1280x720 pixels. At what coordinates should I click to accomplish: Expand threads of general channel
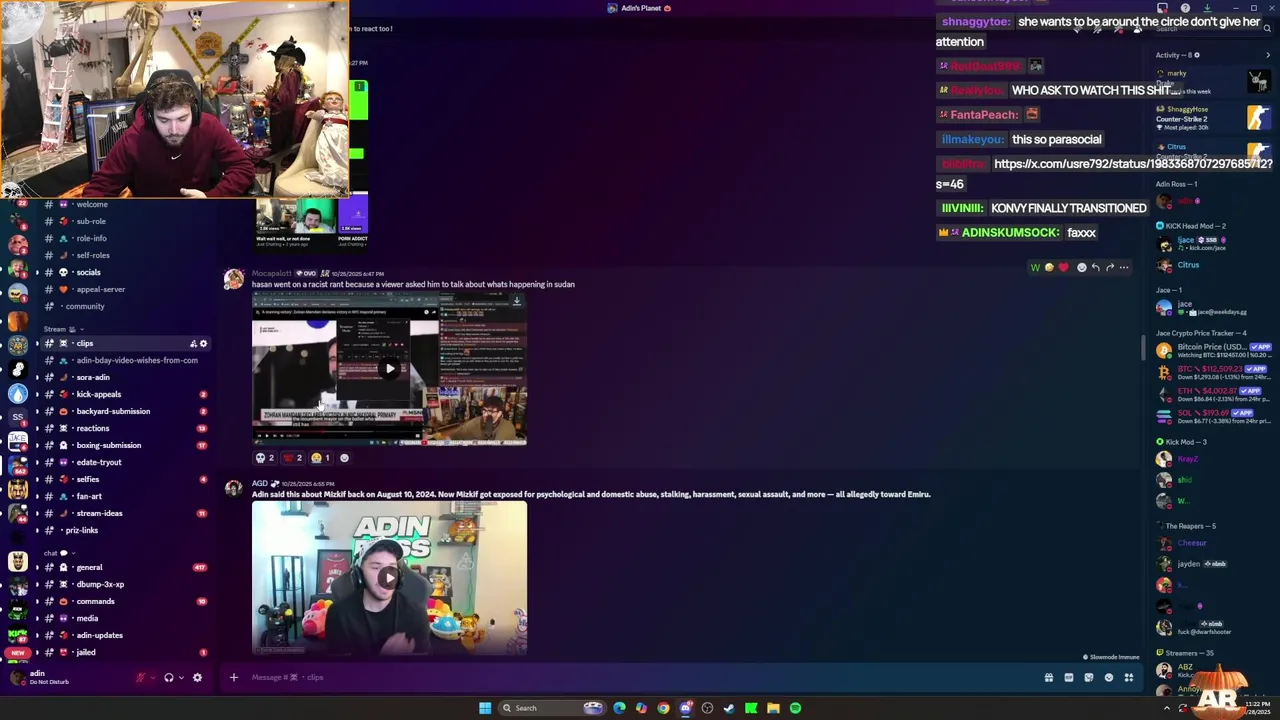(x=37, y=568)
